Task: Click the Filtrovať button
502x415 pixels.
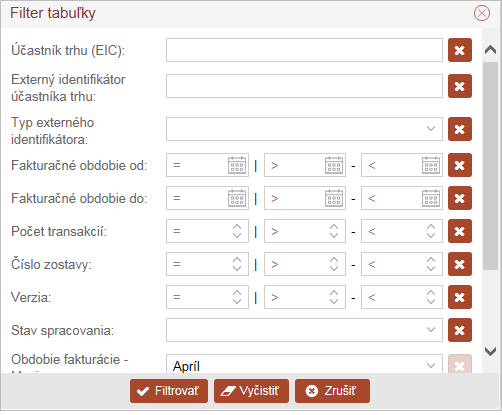Action: pos(169,391)
